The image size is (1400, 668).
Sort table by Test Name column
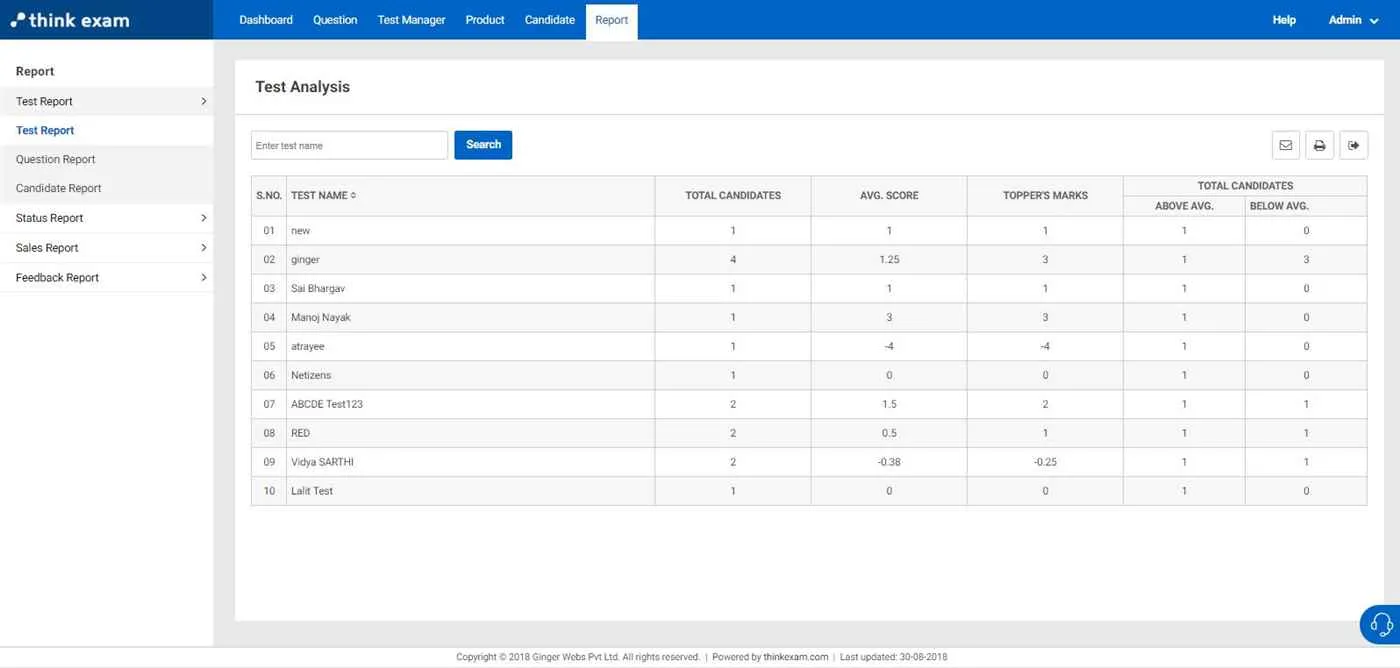point(318,195)
